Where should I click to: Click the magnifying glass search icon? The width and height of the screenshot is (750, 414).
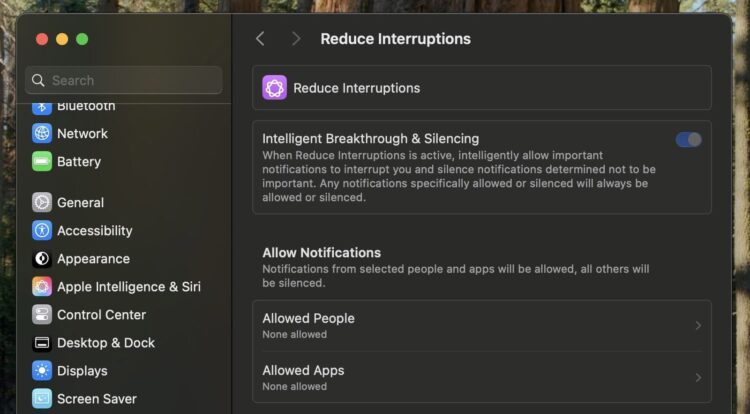pos(38,80)
